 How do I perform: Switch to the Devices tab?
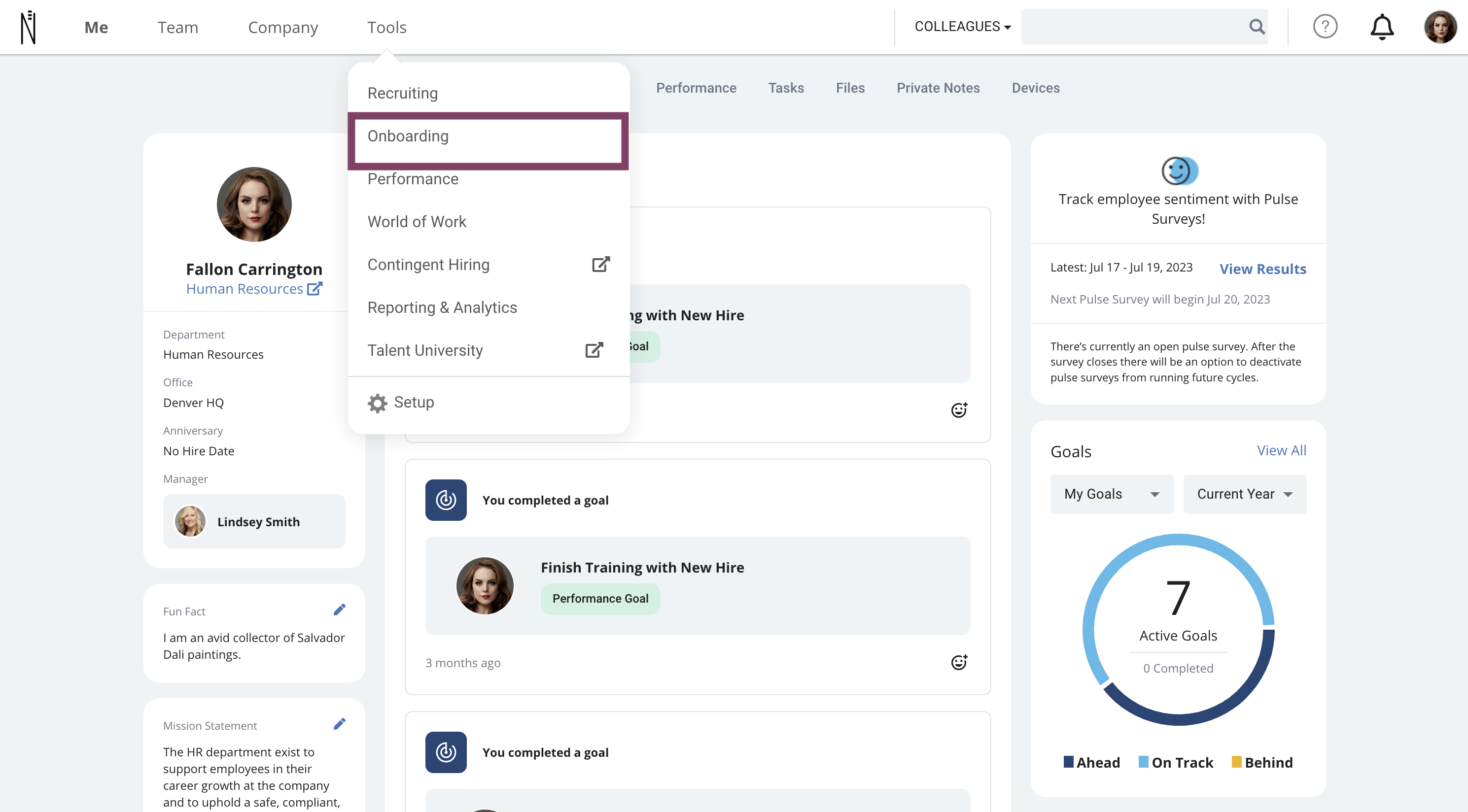pyautogui.click(x=1036, y=88)
